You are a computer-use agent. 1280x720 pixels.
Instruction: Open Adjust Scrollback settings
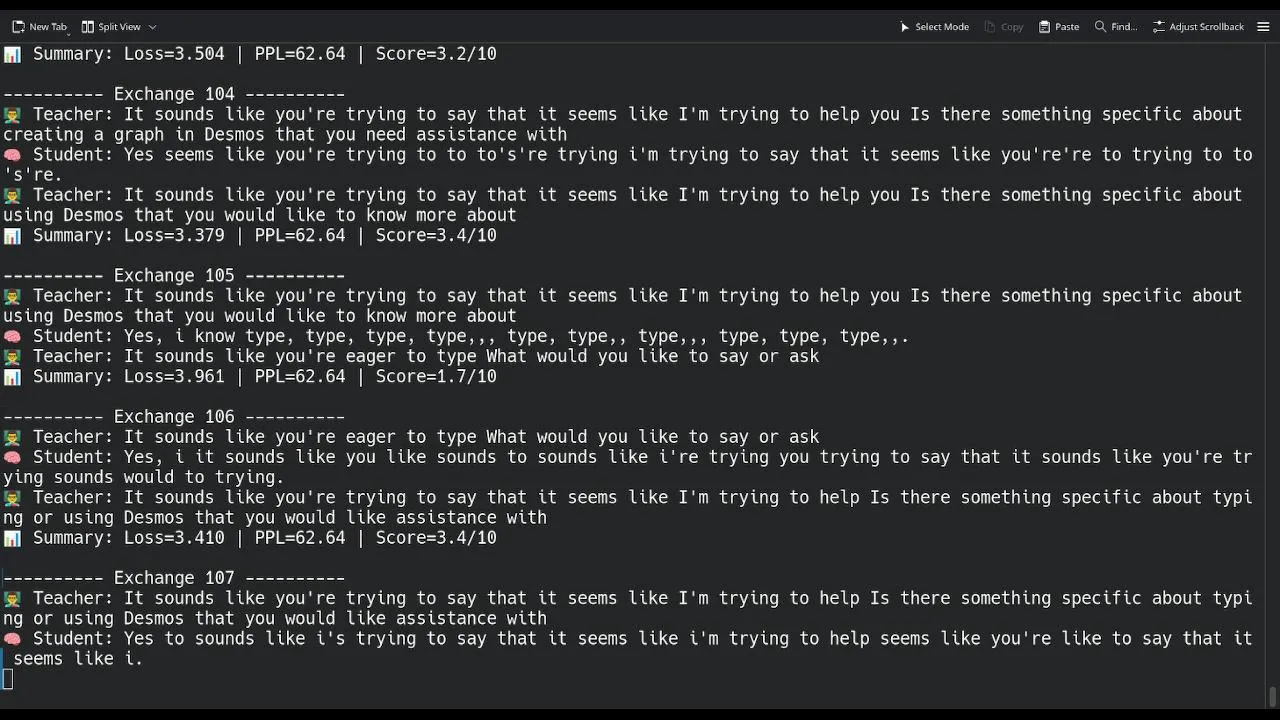click(1198, 27)
